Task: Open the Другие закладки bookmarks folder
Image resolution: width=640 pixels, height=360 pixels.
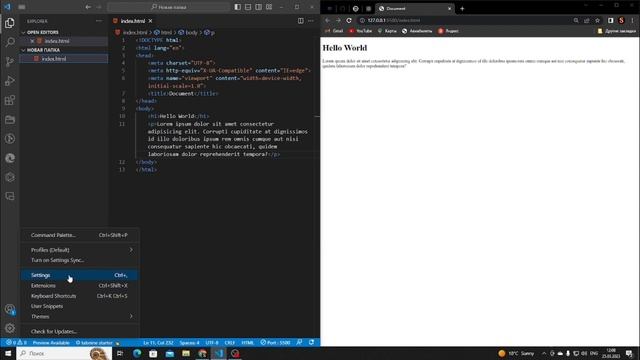Action: click(x=616, y=31)
